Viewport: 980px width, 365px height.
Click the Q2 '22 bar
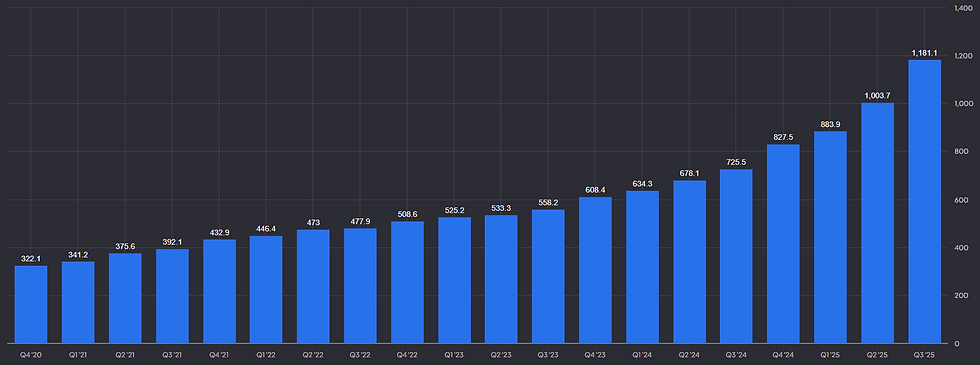pos(313,286)
